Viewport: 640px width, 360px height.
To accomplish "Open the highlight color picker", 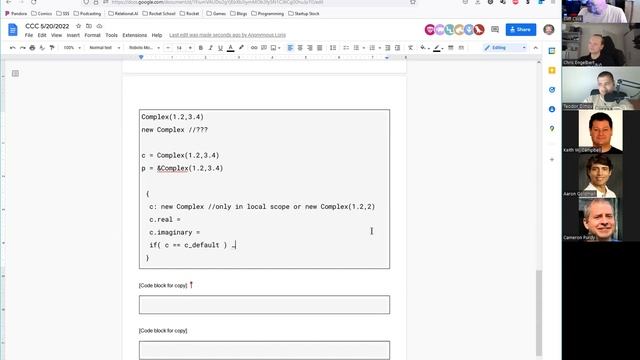I will [x=241, y=48].
